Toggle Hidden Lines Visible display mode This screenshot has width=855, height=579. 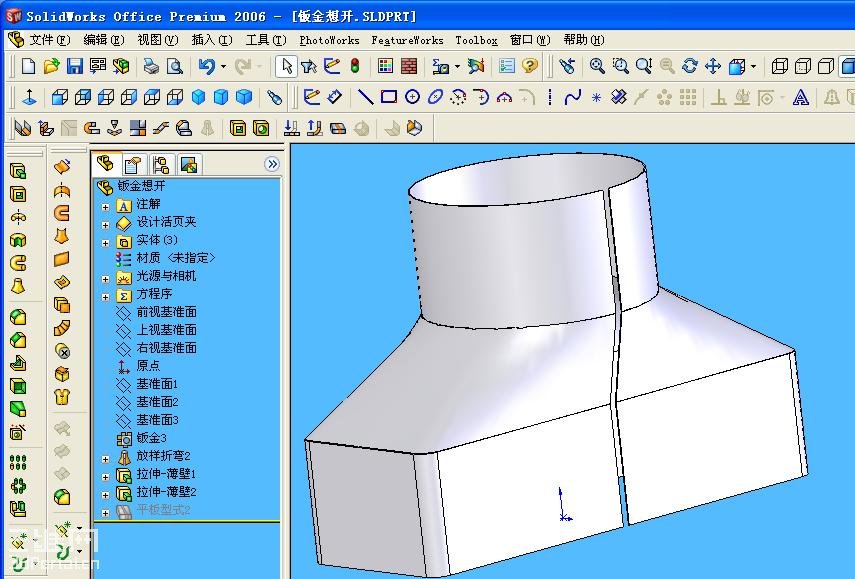coord(803,67)
